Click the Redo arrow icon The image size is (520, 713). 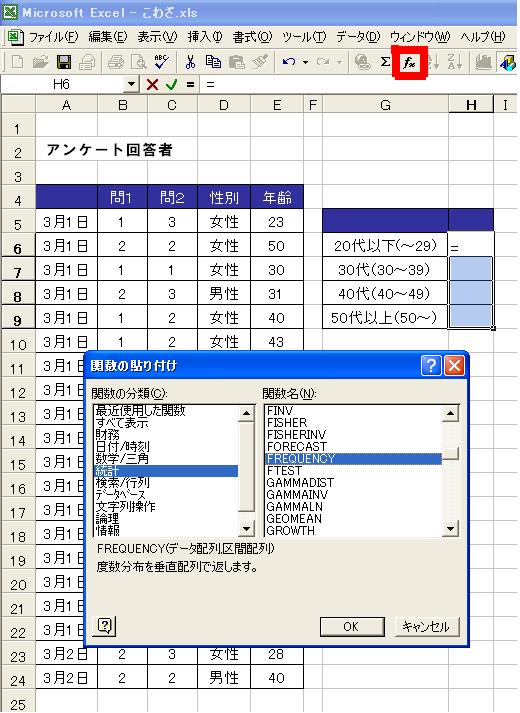click(x=322, y=62)
